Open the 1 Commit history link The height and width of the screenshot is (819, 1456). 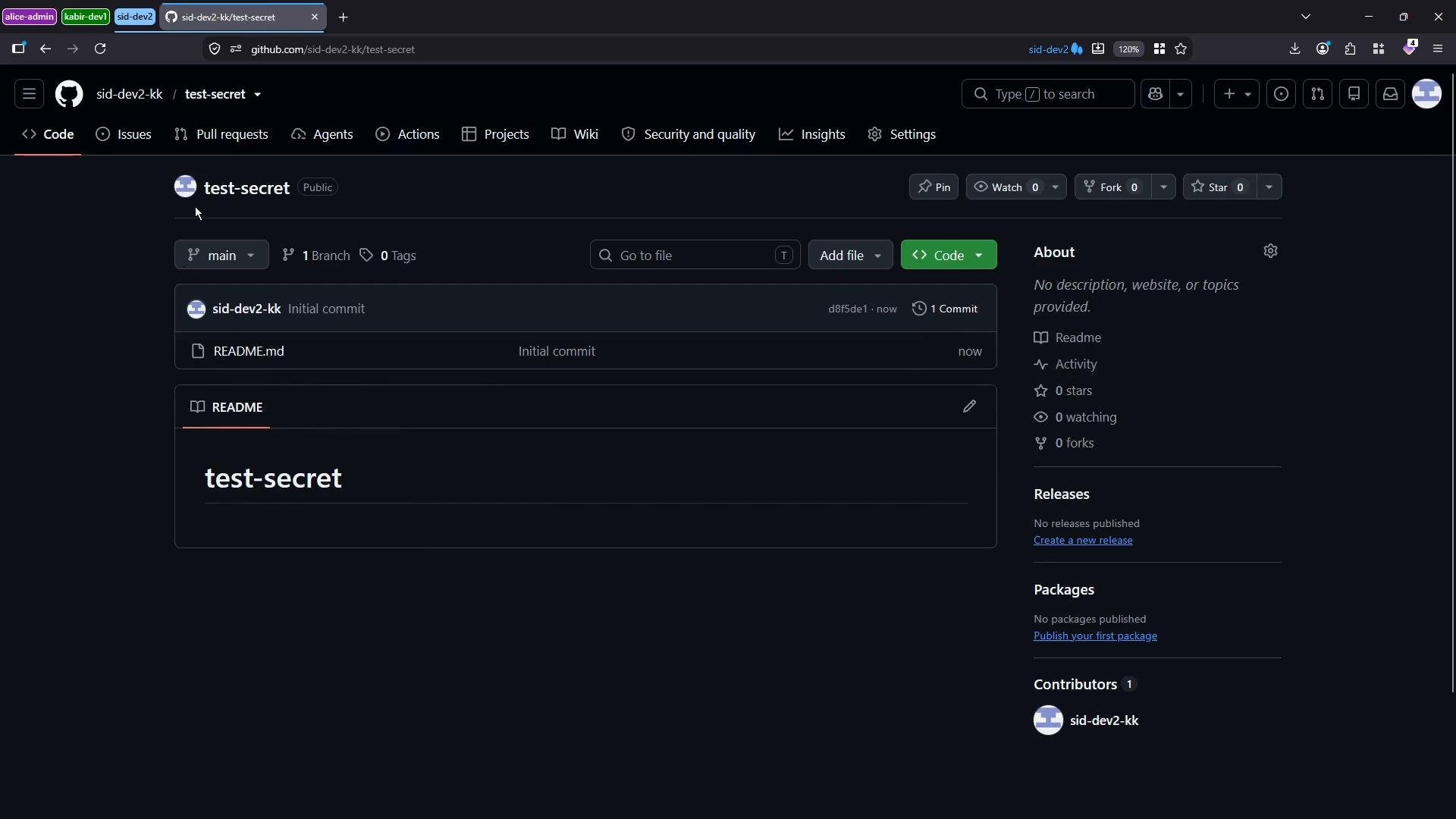pyautogui.click(x=945, y=309)
